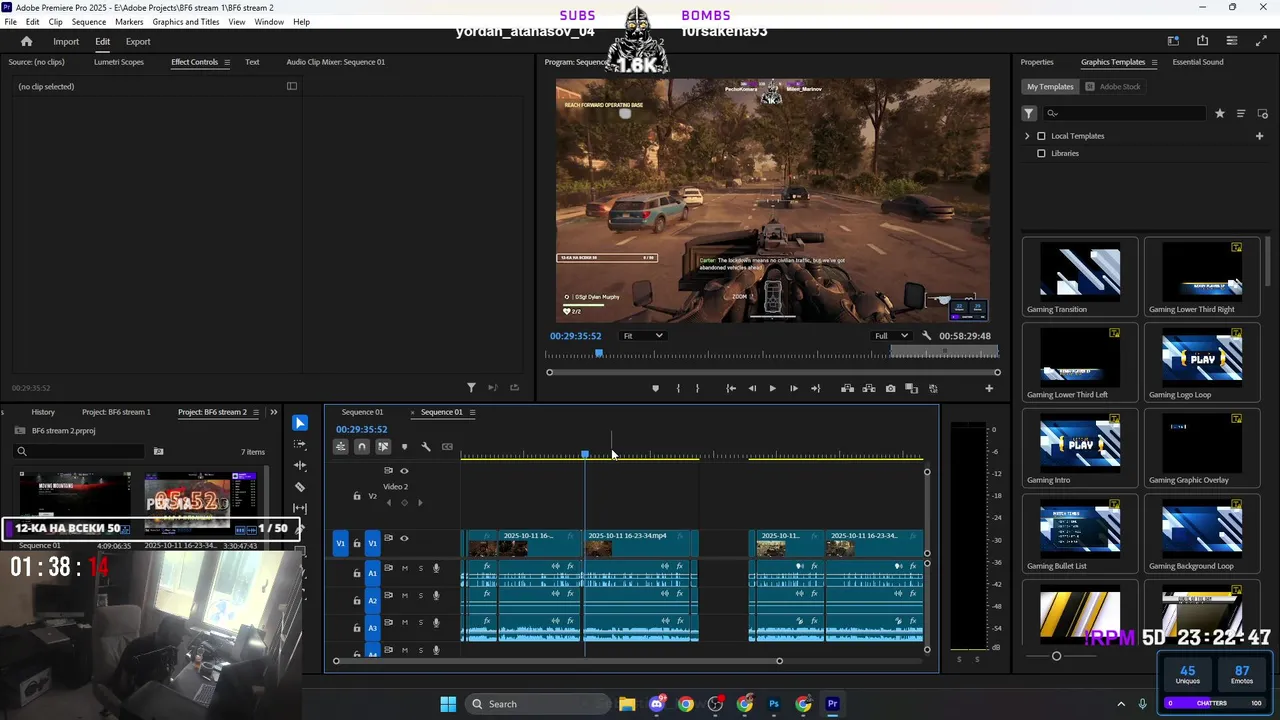Export a frame with the camera icon

890,388
